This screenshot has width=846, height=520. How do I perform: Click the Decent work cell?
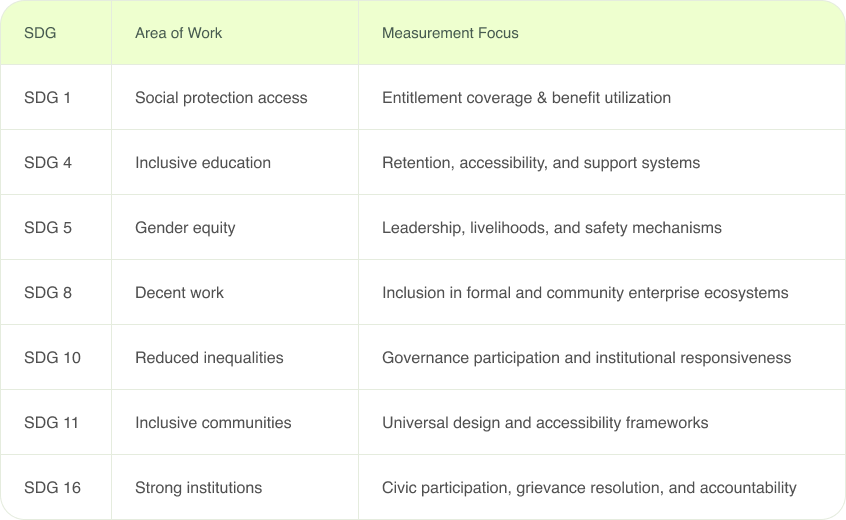pos(179,293)
